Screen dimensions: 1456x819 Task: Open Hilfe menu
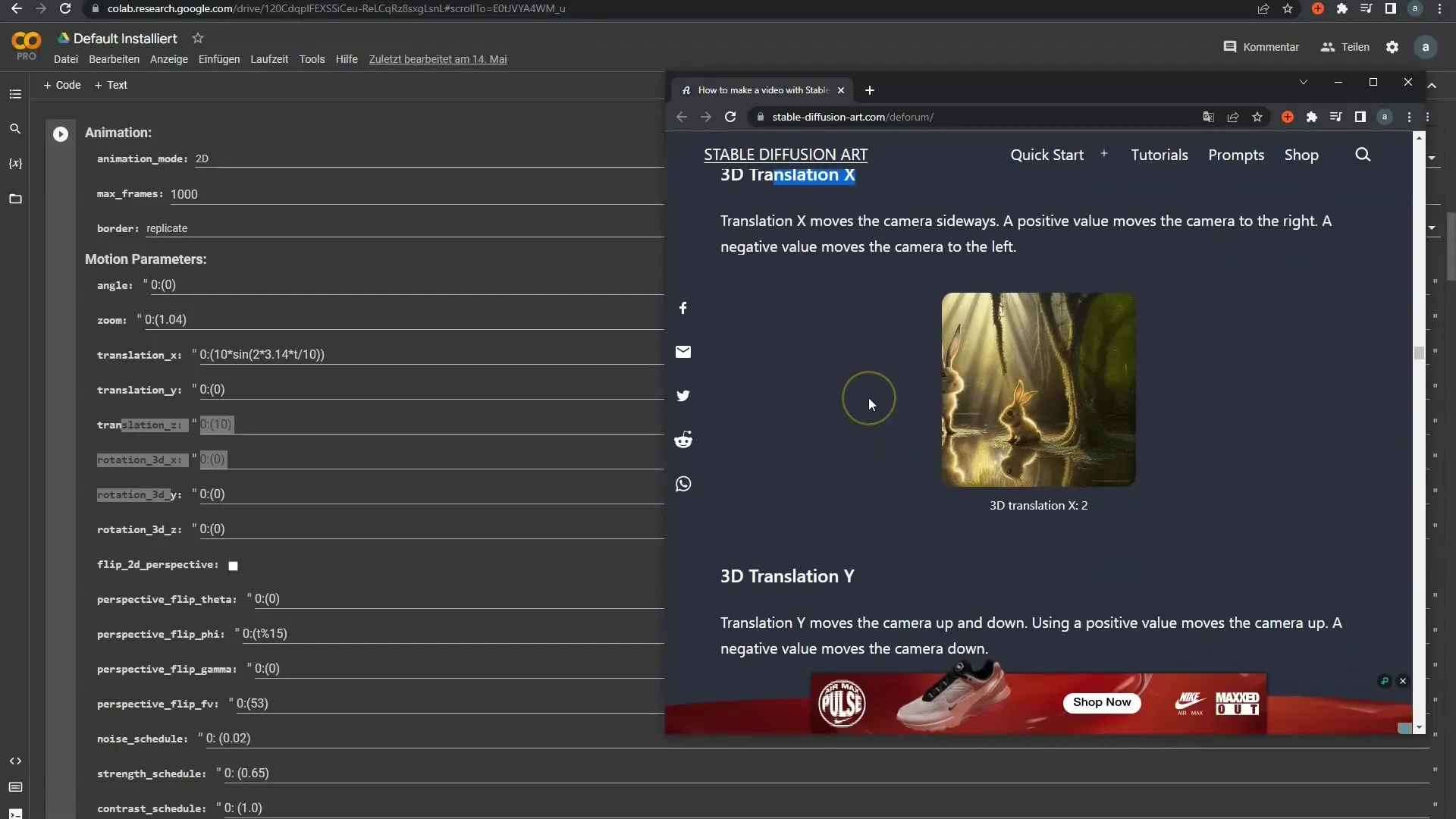tap(347, 59)
